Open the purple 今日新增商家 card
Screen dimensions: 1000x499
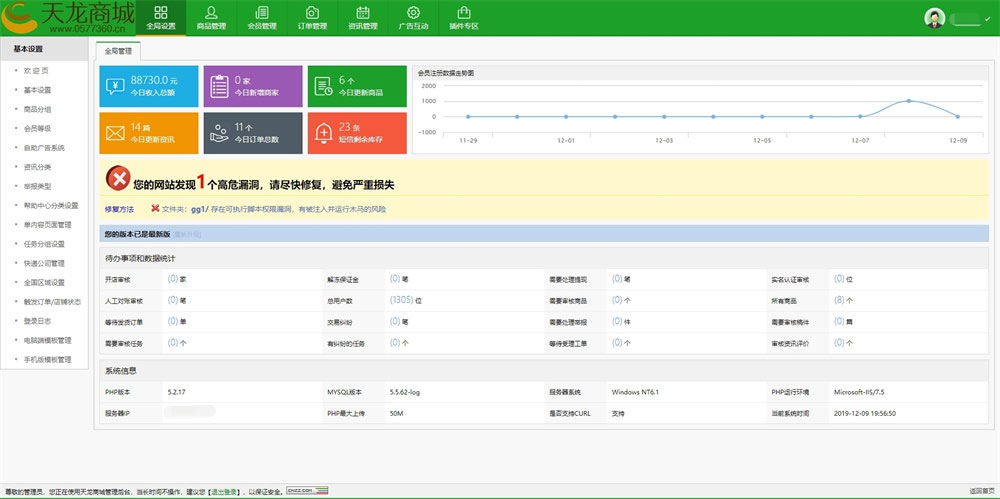pyautogui.click(x=252, y=86)
